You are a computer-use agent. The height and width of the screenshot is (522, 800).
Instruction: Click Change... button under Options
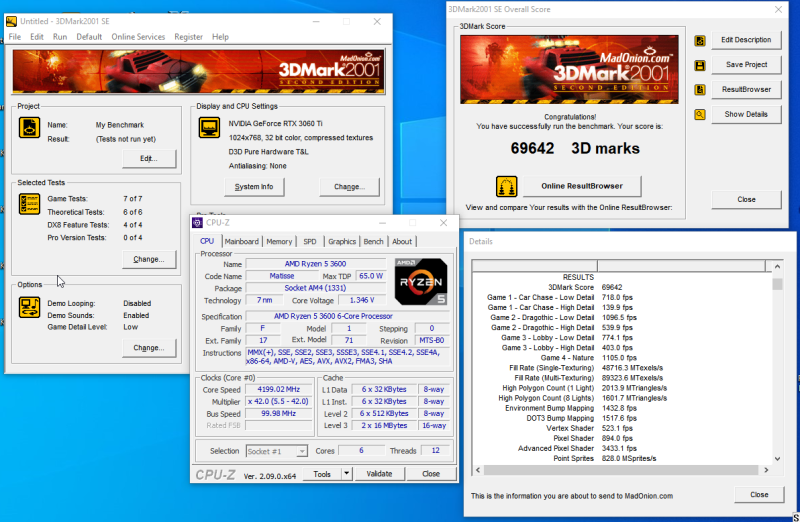tap(149, 348)
